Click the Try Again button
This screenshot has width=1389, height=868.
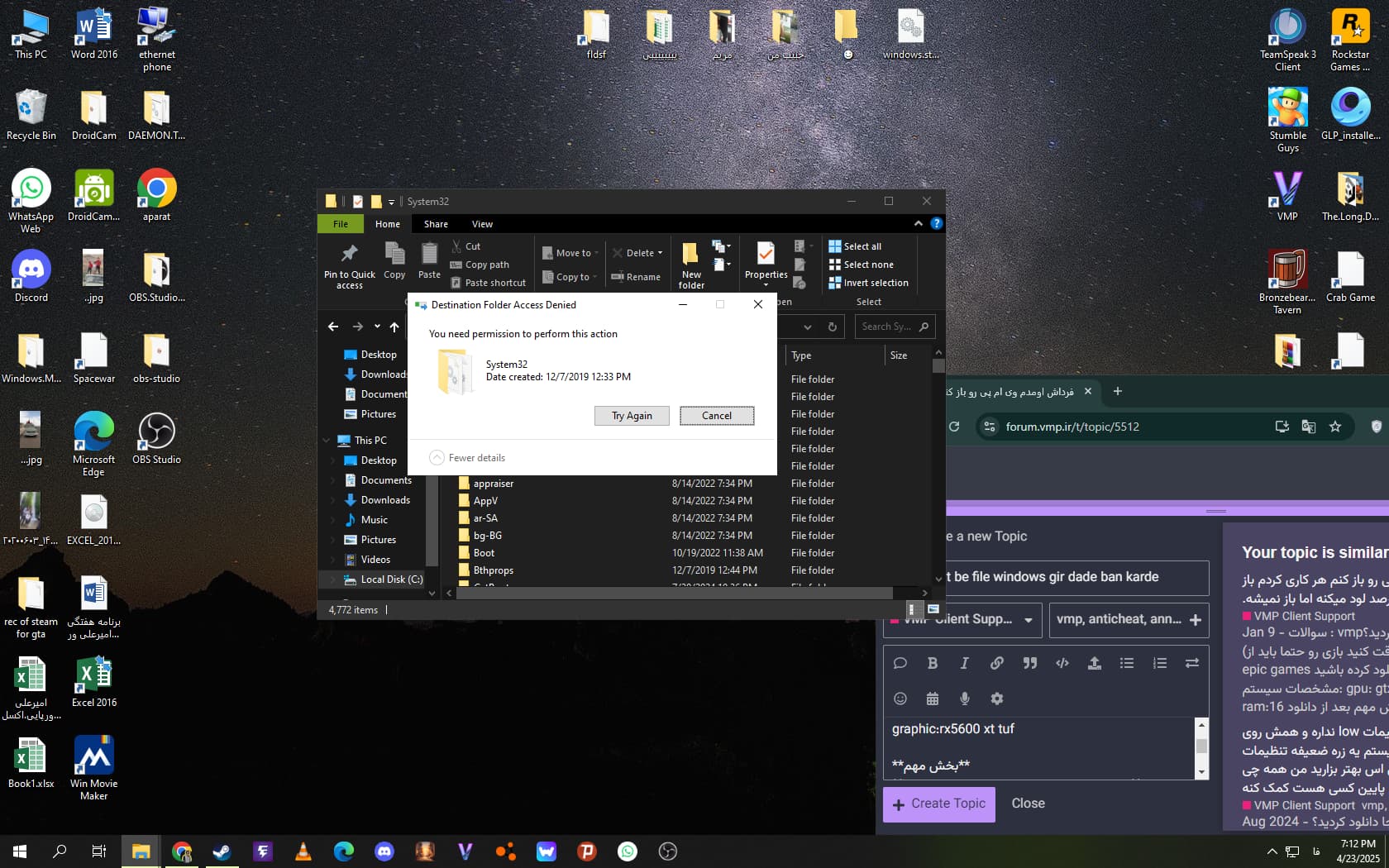pyautogui.click(x=632, y=416)
